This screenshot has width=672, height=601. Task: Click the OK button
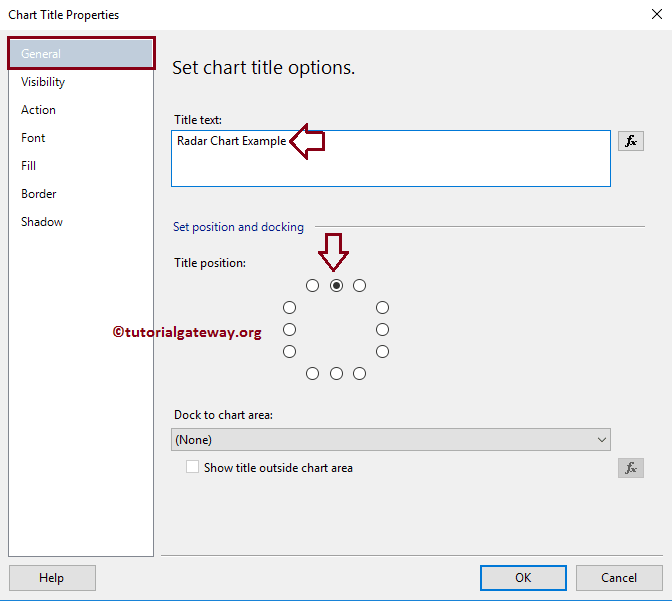[x=523, y=577]
